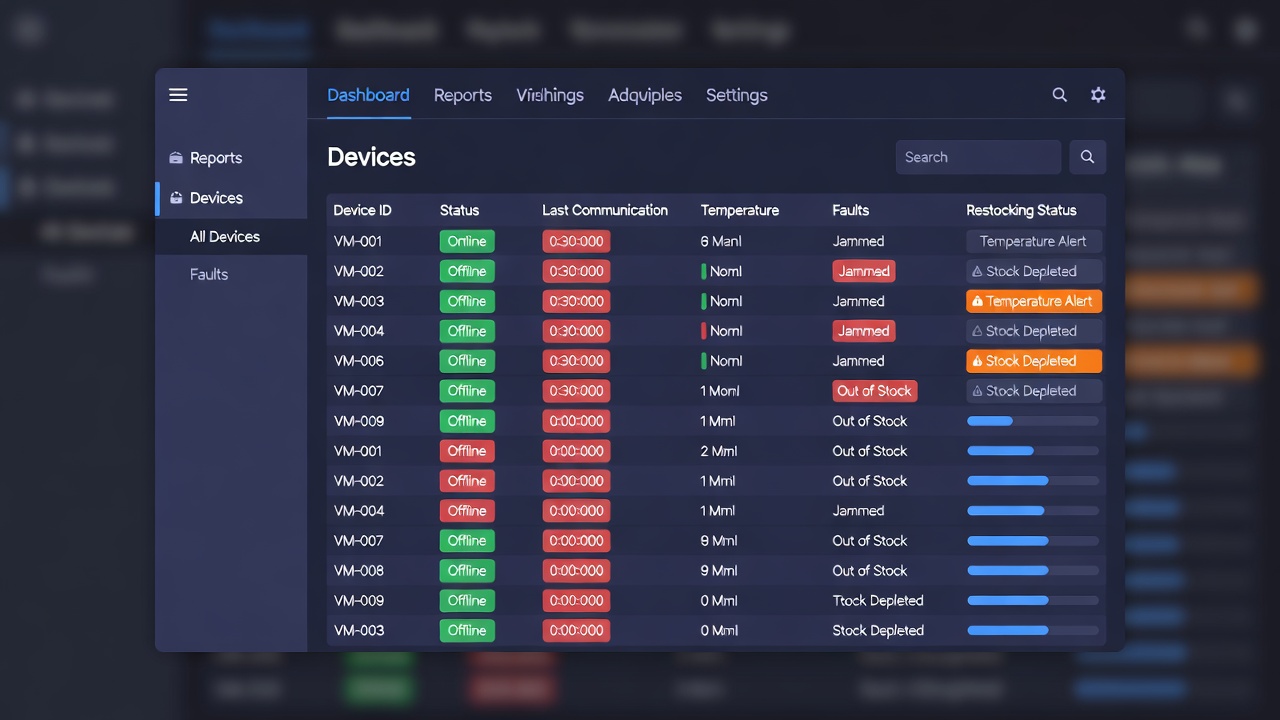This screenshot has height=720, width=1280.
Task: Toggle the Jammed fault badge for VM-004
Action: (863, 330)
